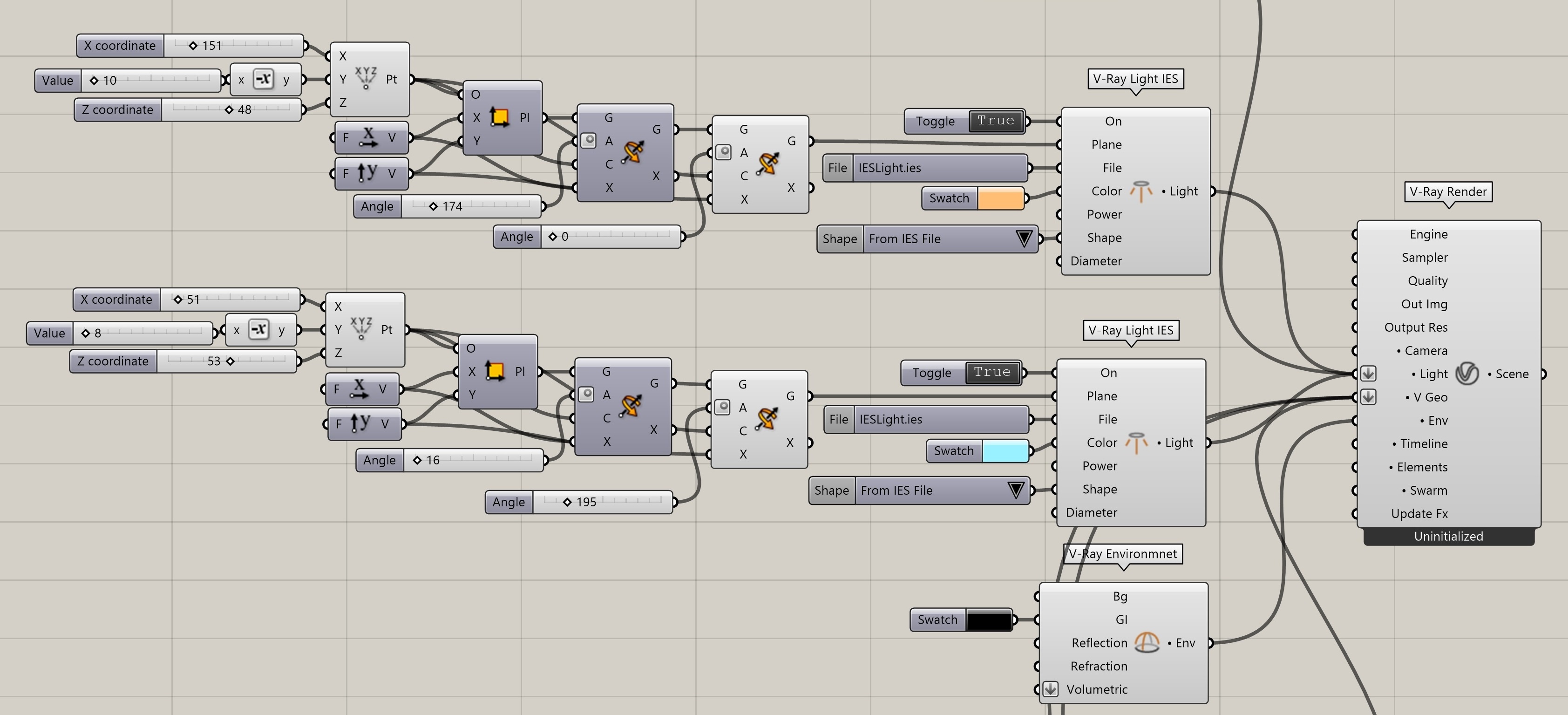The height and width of the screenshot is (715, 1568).
Task: Click the Z coordinate slider showing 53
Action: 226,361
